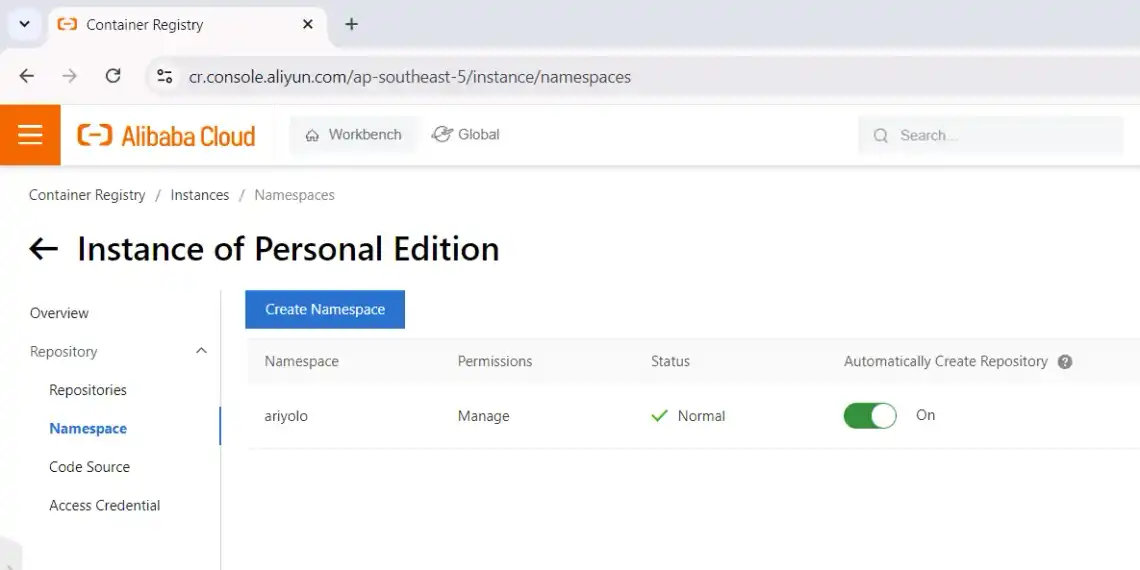
Task: Click the Namespaces breadcrumb
Action: [x=294, y=195]
